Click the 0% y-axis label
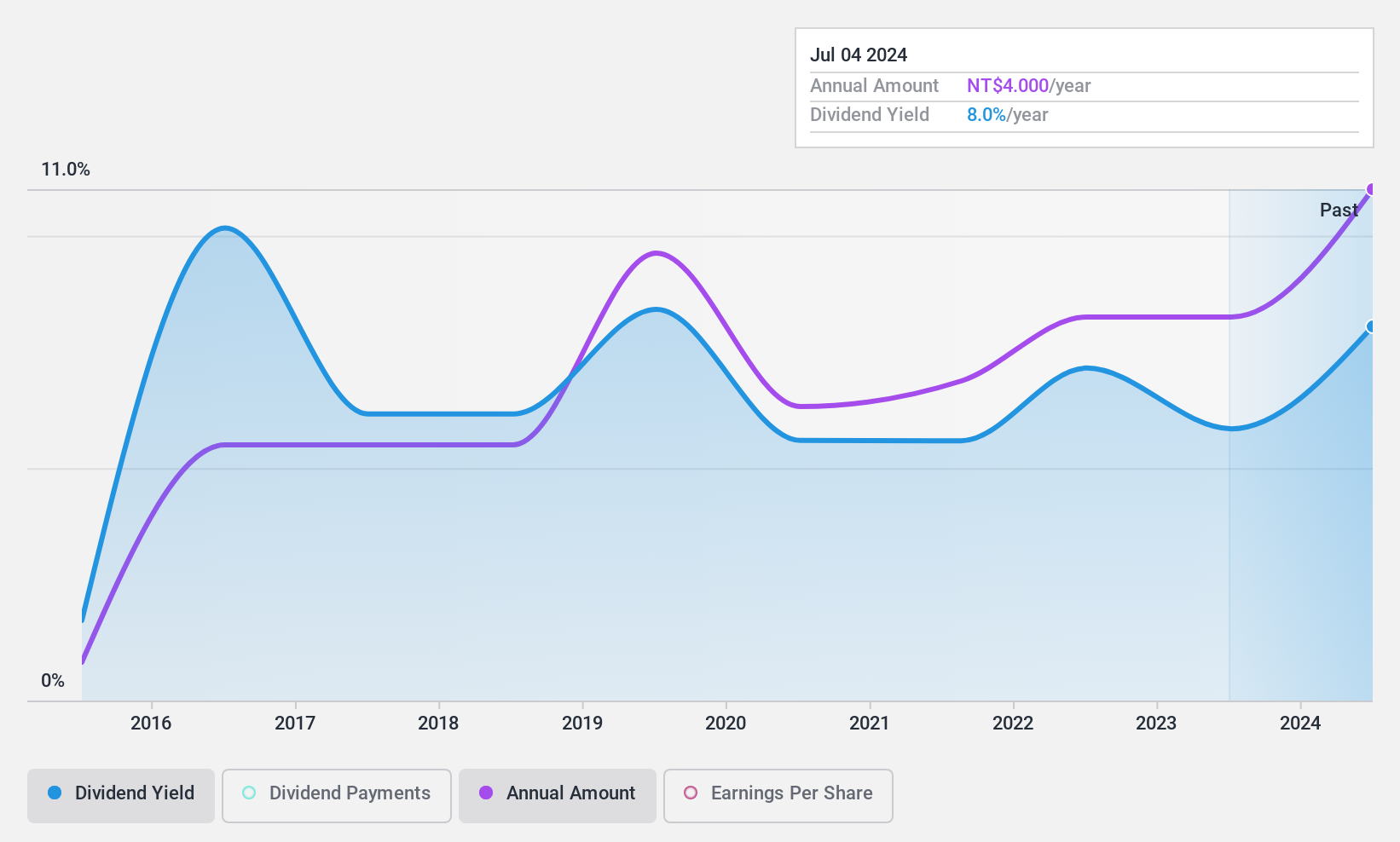The image size is (1400, 842). click(x=53, y=681)
